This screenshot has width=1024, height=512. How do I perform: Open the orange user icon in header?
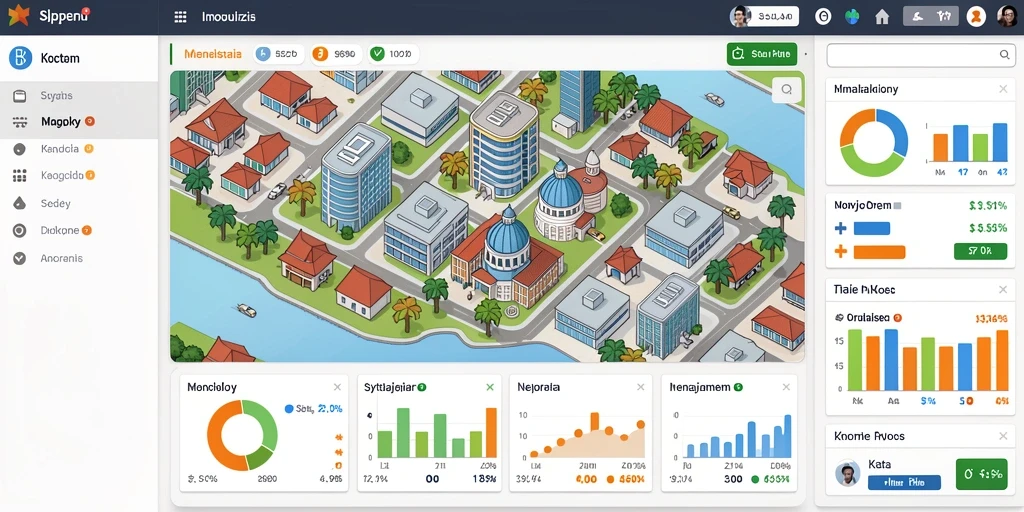point(976,17)
